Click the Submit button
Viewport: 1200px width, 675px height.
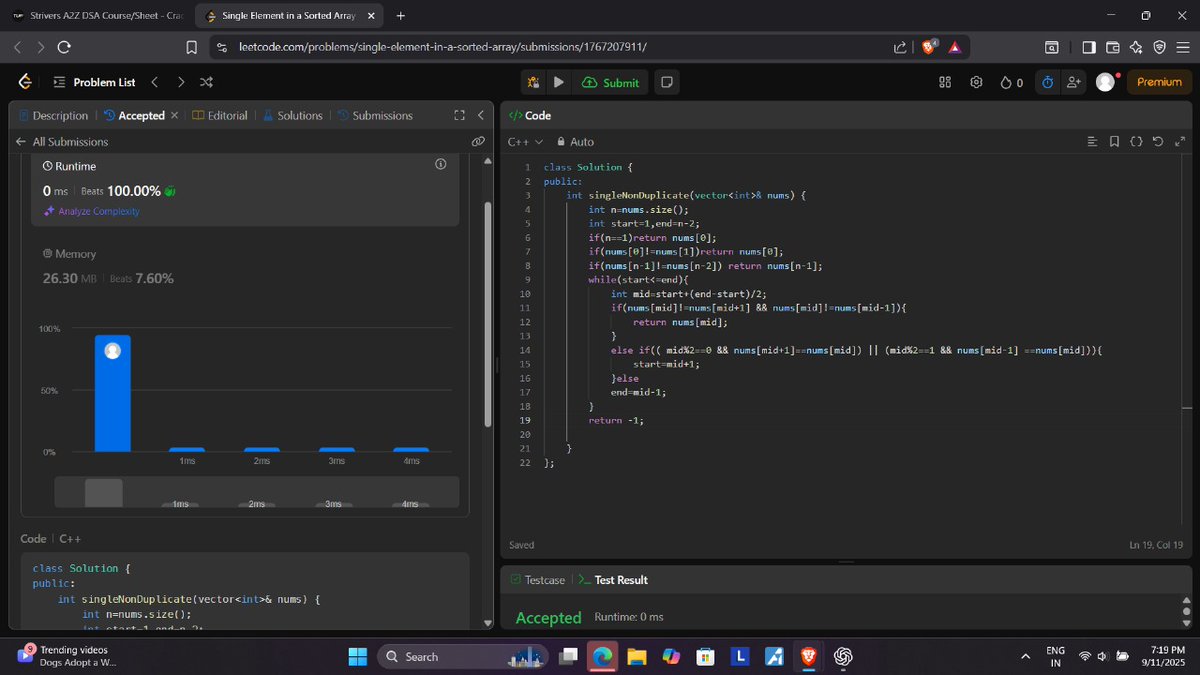pyautogui.click(x=611, y=82)
